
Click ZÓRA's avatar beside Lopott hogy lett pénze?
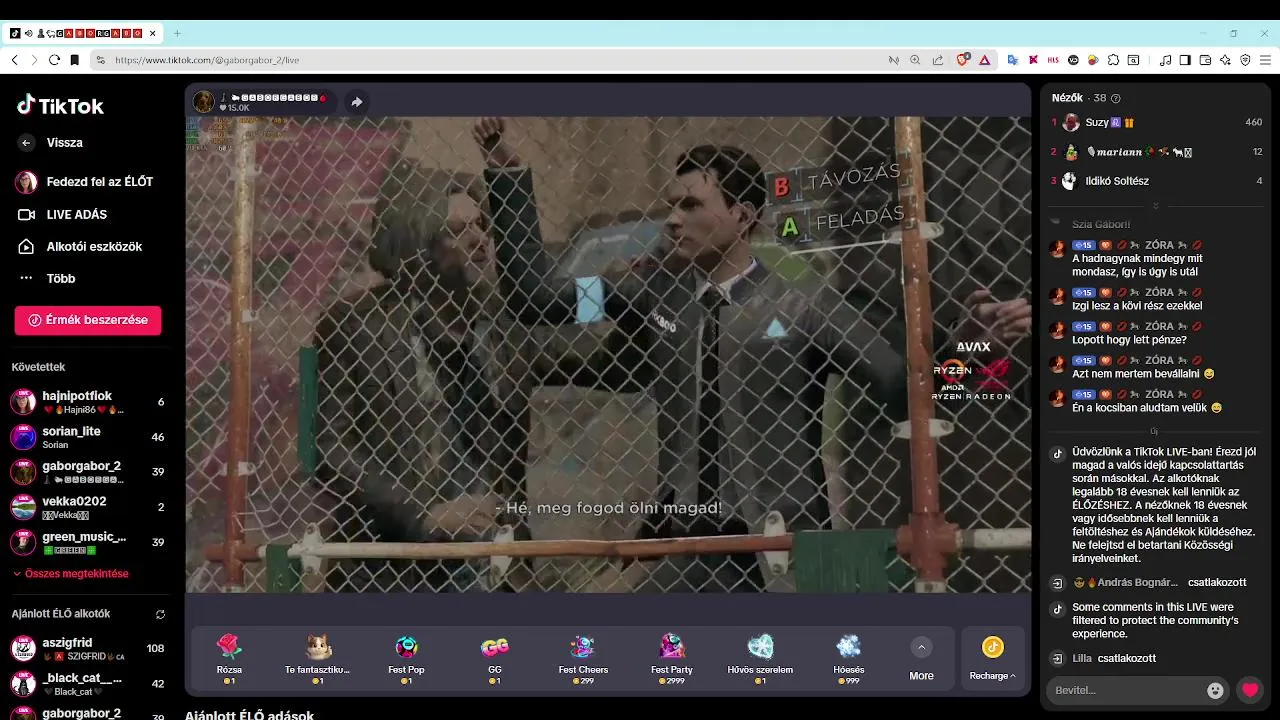[1057, 329]
